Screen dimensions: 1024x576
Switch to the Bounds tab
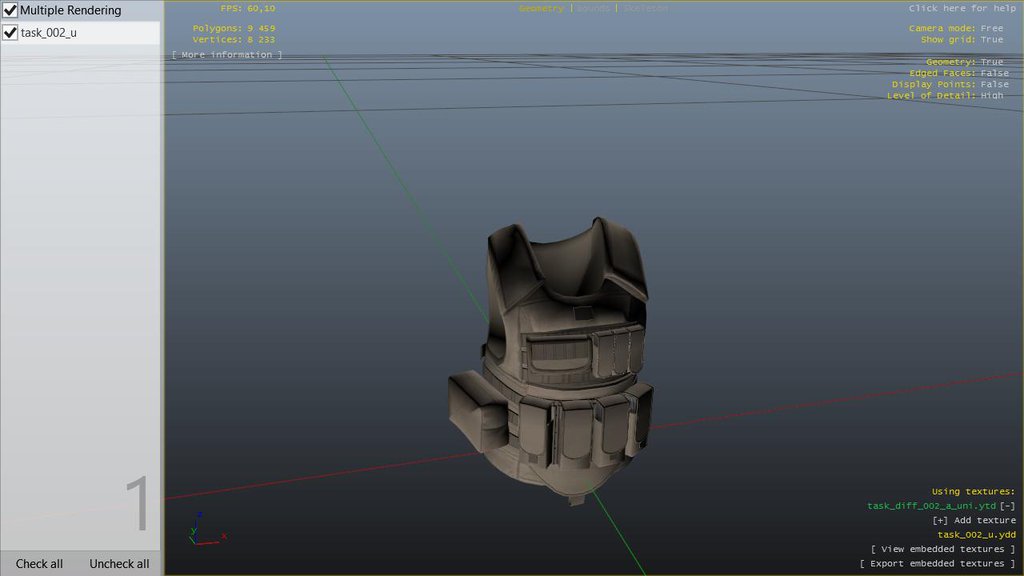coord(595,9)
